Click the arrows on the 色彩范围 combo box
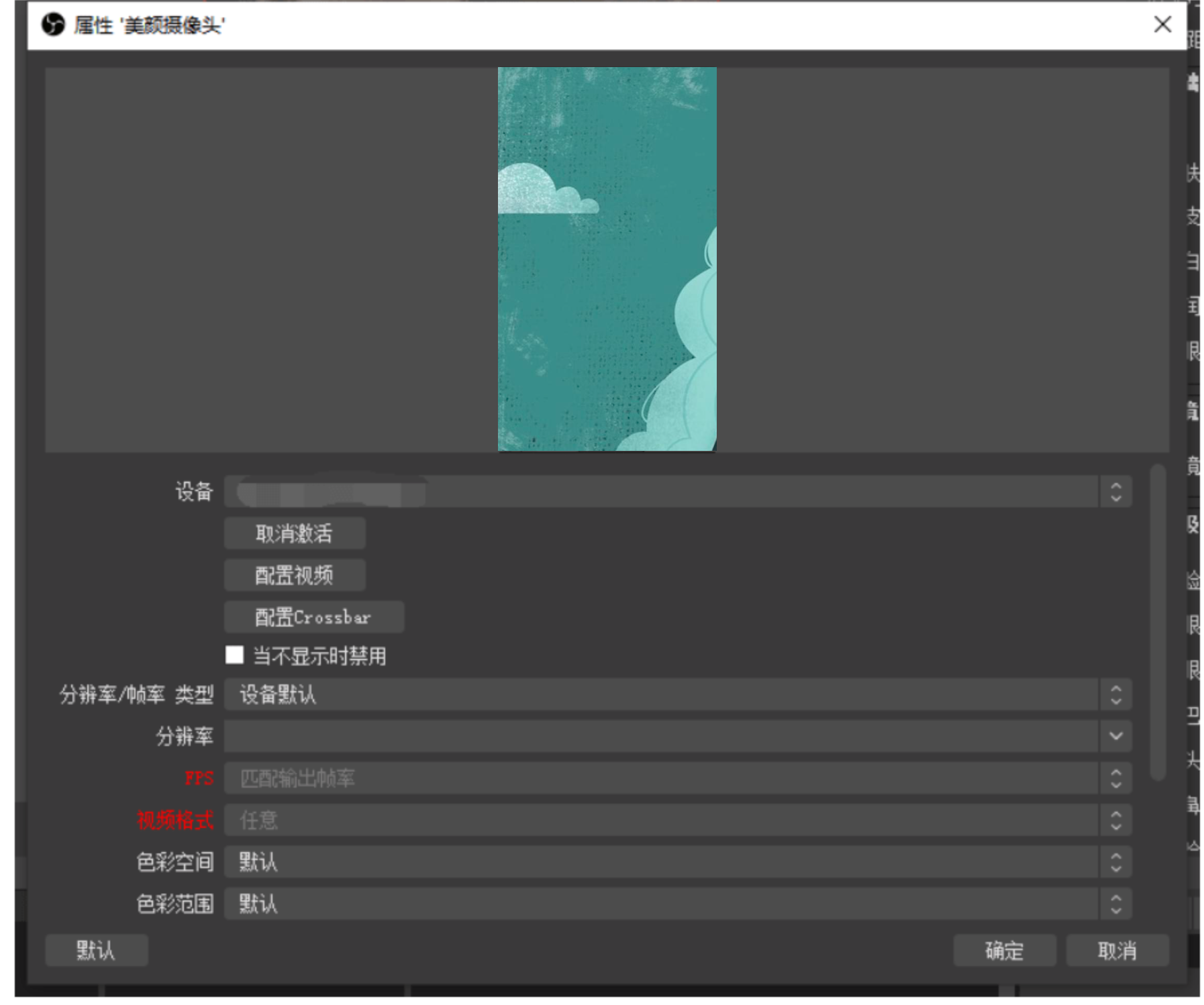Viewport: 1204px width, 1005px height. [1115, 904]
